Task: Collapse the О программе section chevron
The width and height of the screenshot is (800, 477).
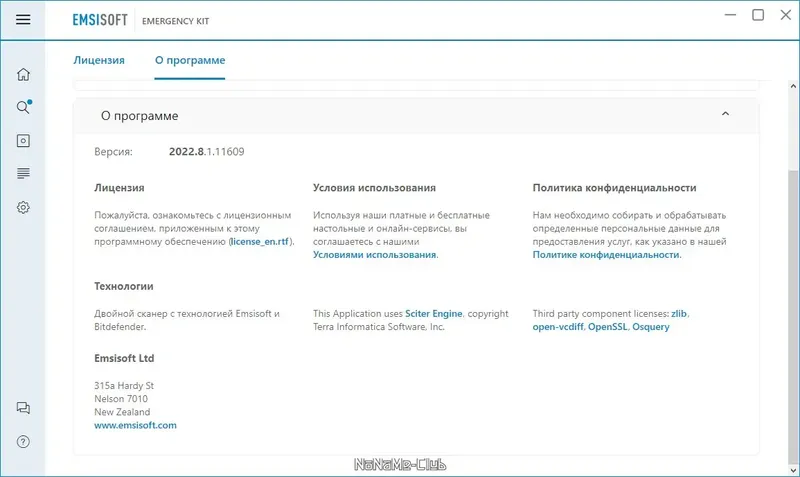Action: 725,114
